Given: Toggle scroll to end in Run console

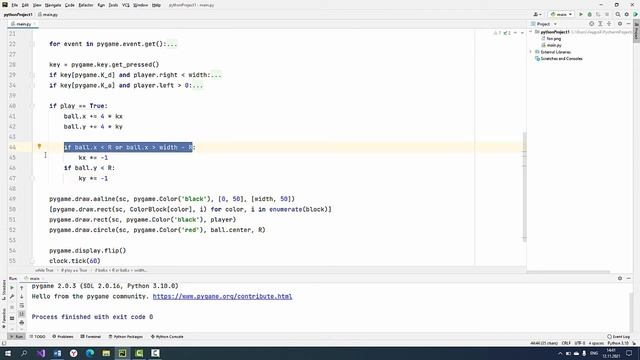Looking at the screenshot, I should point(22,314).
